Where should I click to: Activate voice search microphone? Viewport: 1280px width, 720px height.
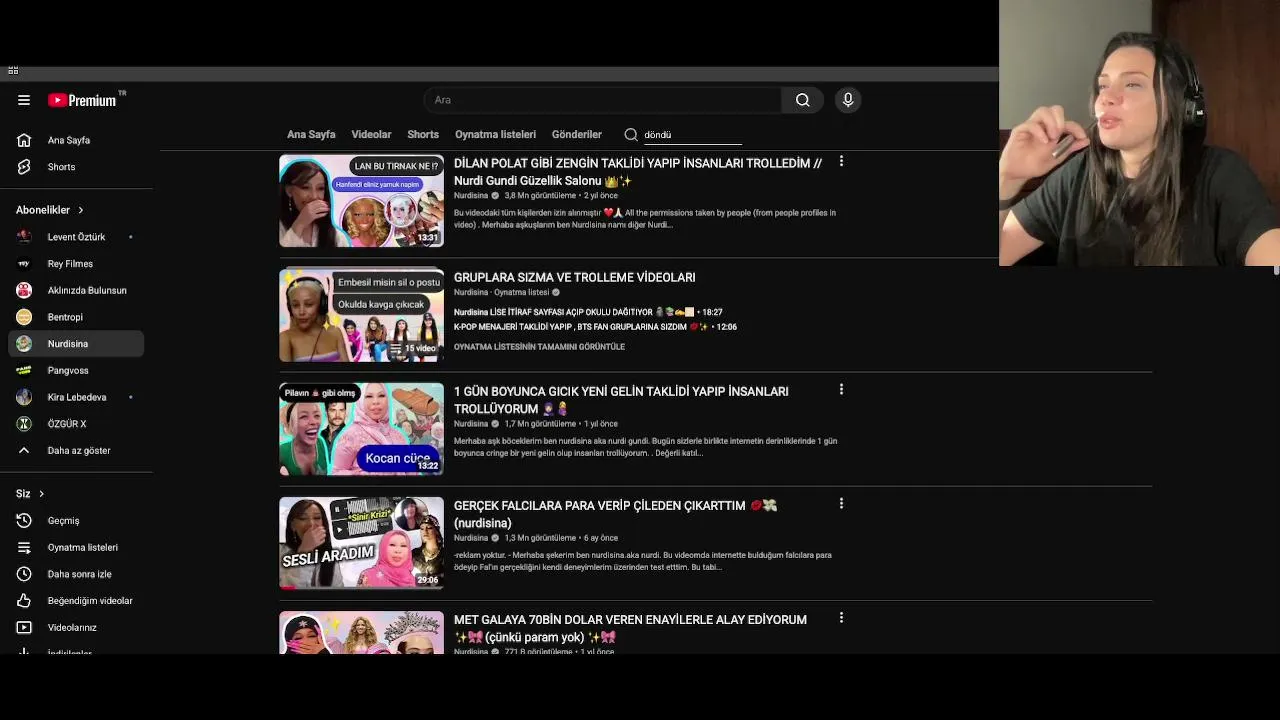click(x=848, y=100)
